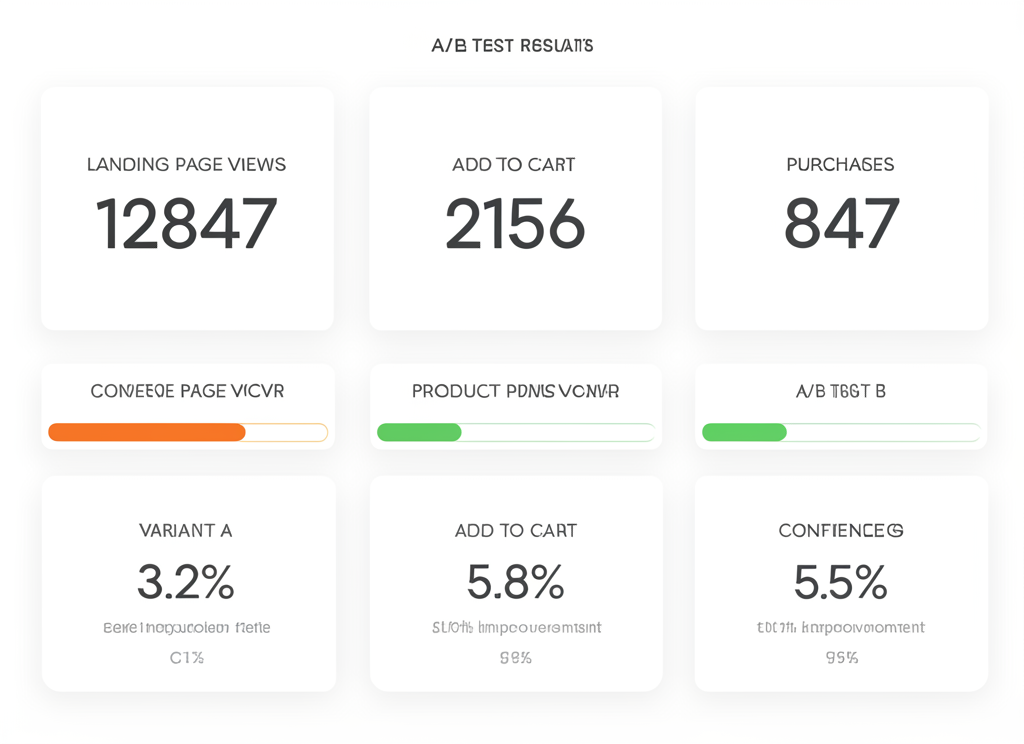The height and width of the screenshot is (744, 1024).
Task: Click the Product Views VCVR heading
Action: point(515,391)
